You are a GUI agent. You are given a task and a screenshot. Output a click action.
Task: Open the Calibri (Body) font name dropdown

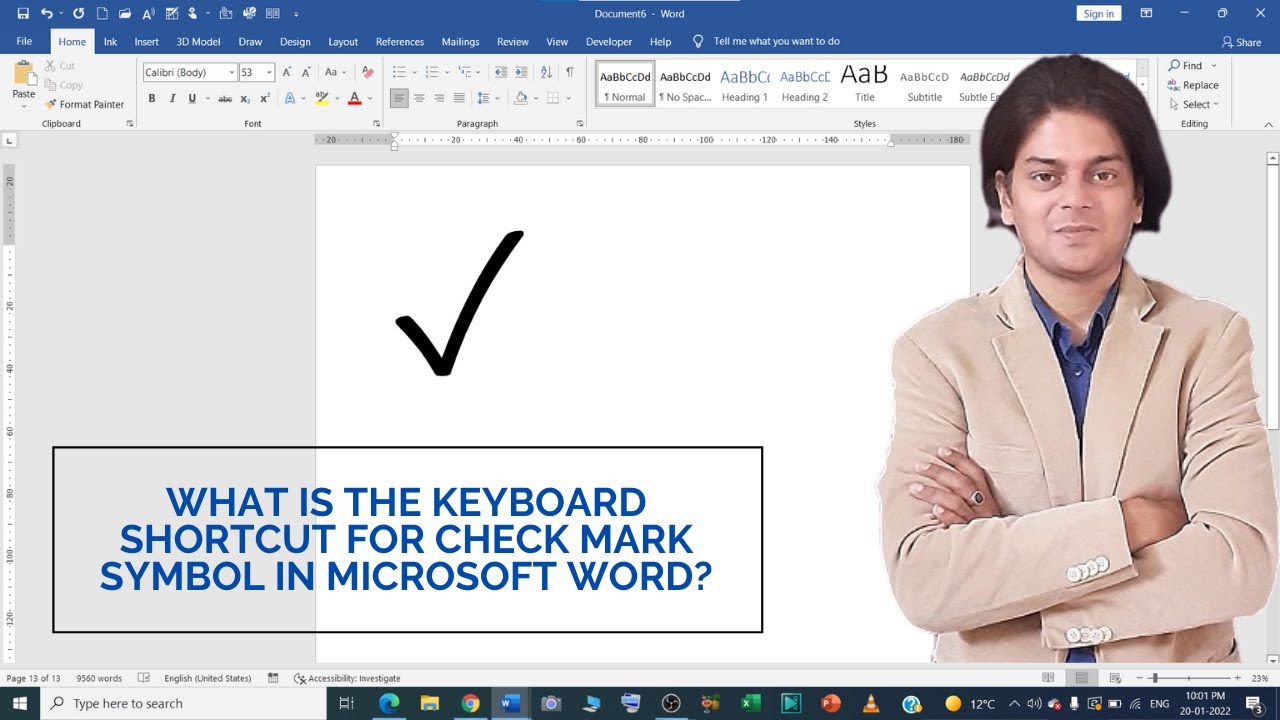[232, 72]
